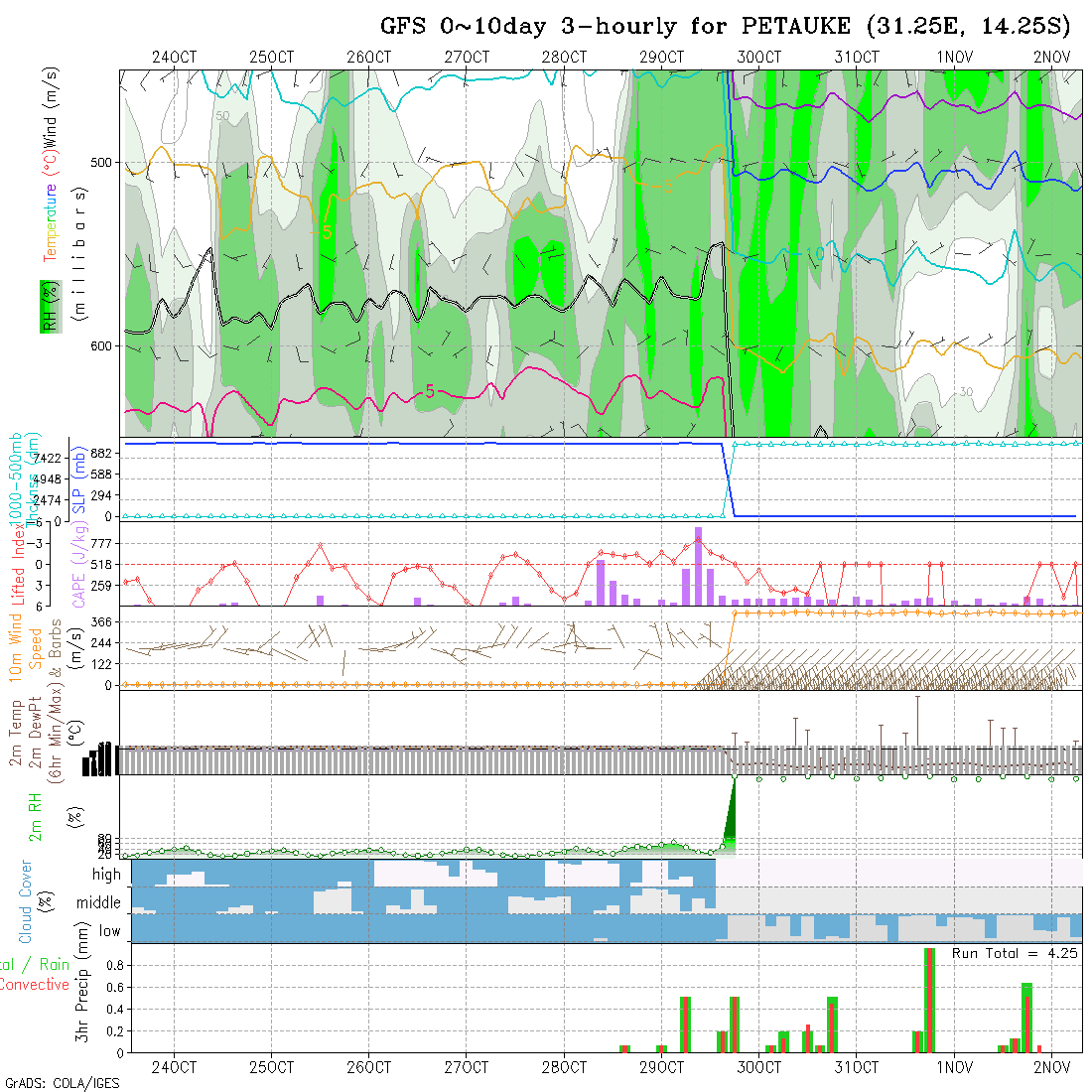Click the magenta 5 temperature contour label

pos(429,390)
